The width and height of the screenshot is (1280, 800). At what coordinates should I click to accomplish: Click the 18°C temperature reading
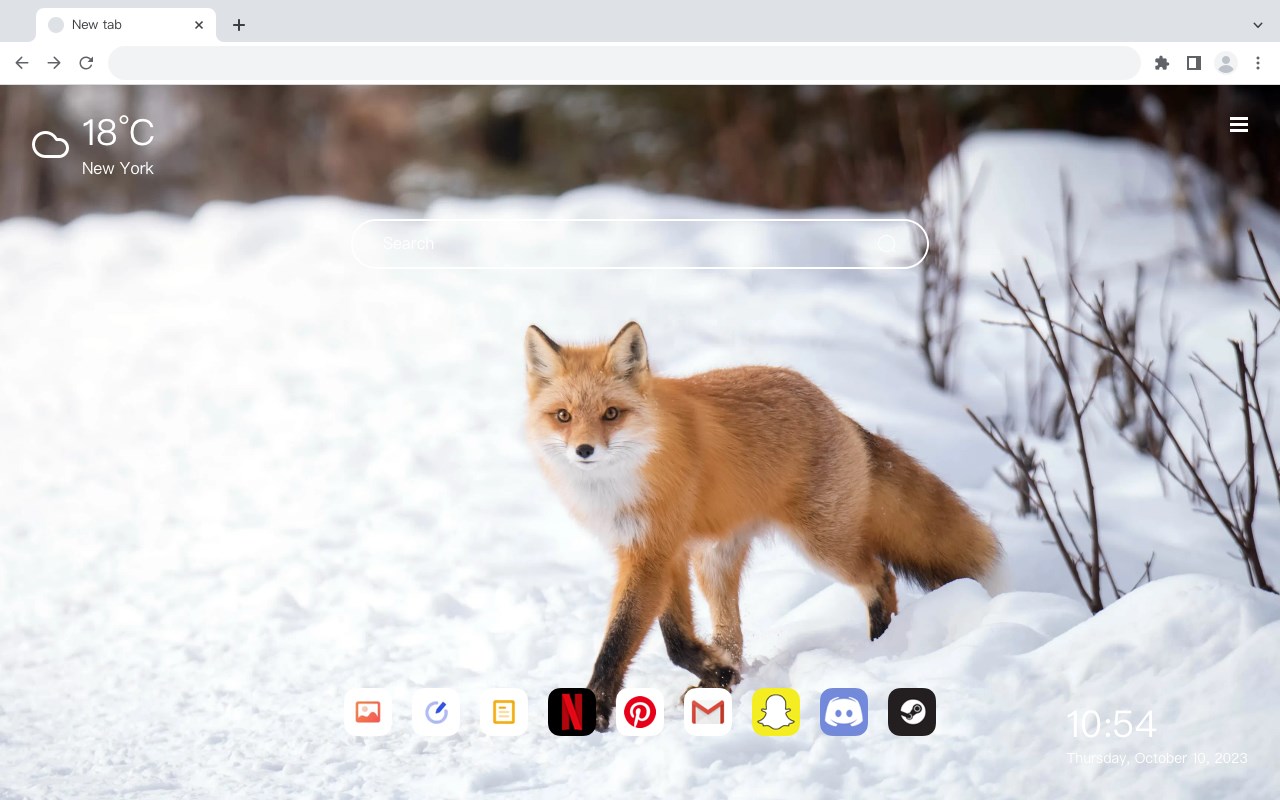118,132
